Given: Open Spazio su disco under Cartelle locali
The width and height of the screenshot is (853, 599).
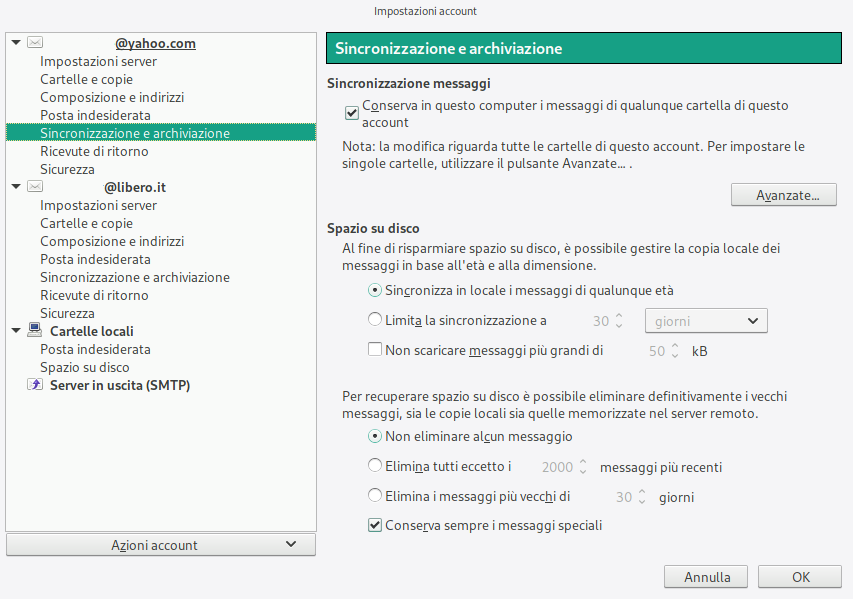Looking at the screenshot, I should coord(85,367).
